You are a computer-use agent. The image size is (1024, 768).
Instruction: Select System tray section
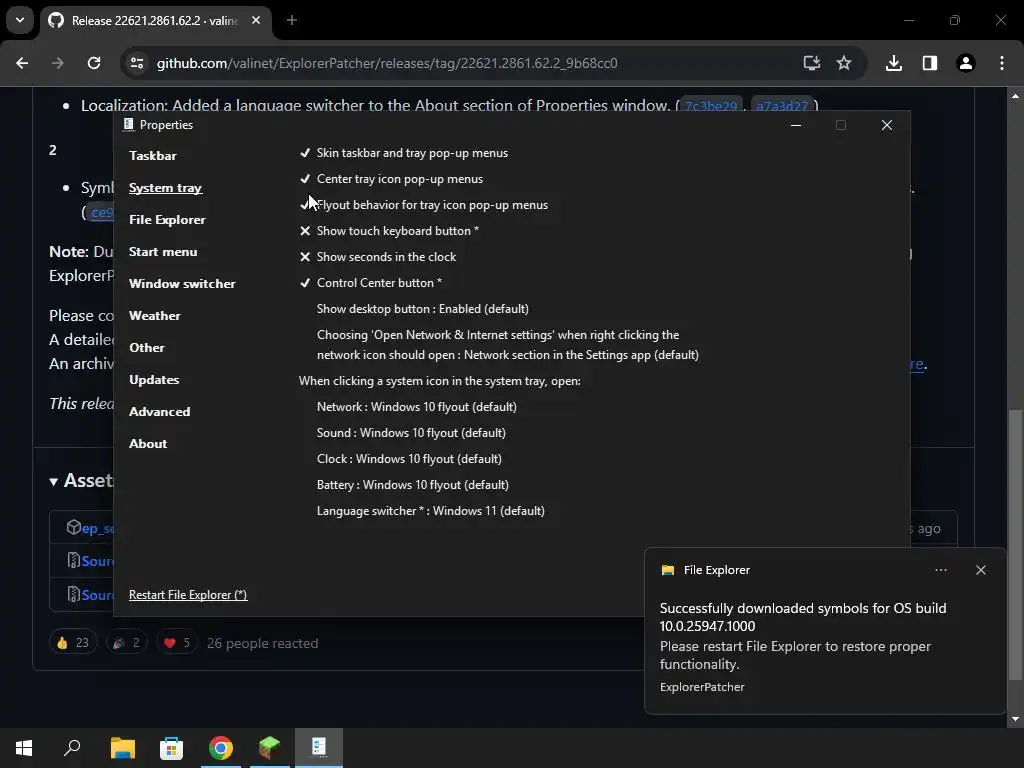point(165,187)
